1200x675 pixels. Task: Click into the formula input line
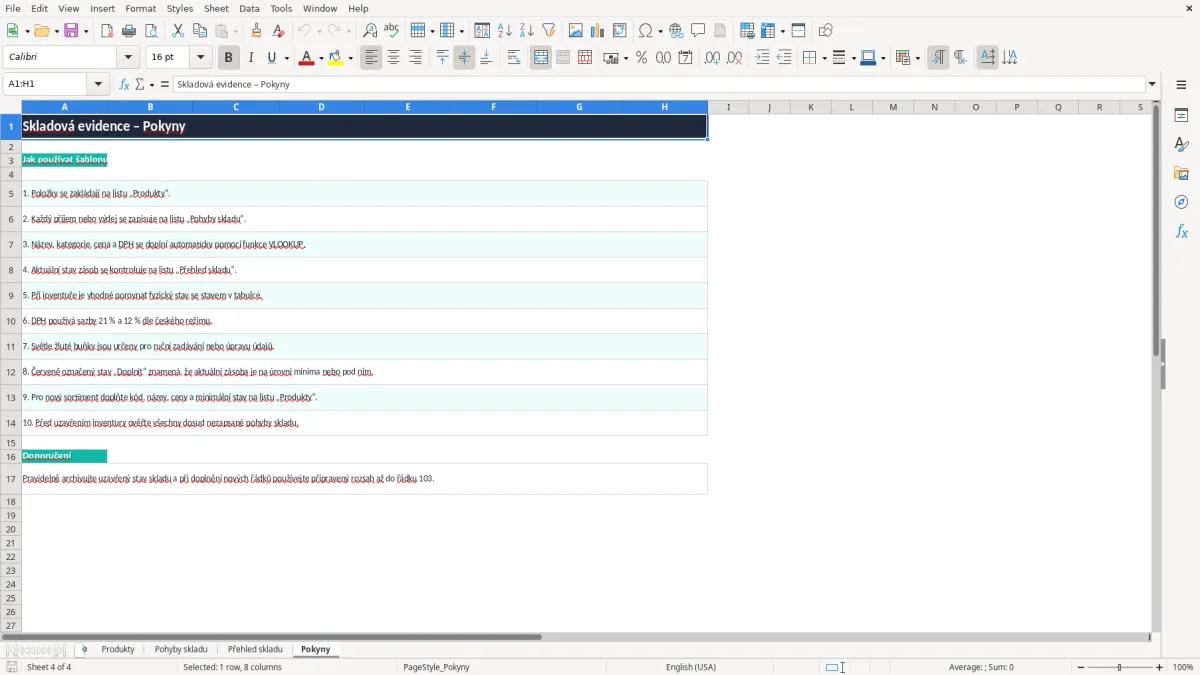[658, 84]
